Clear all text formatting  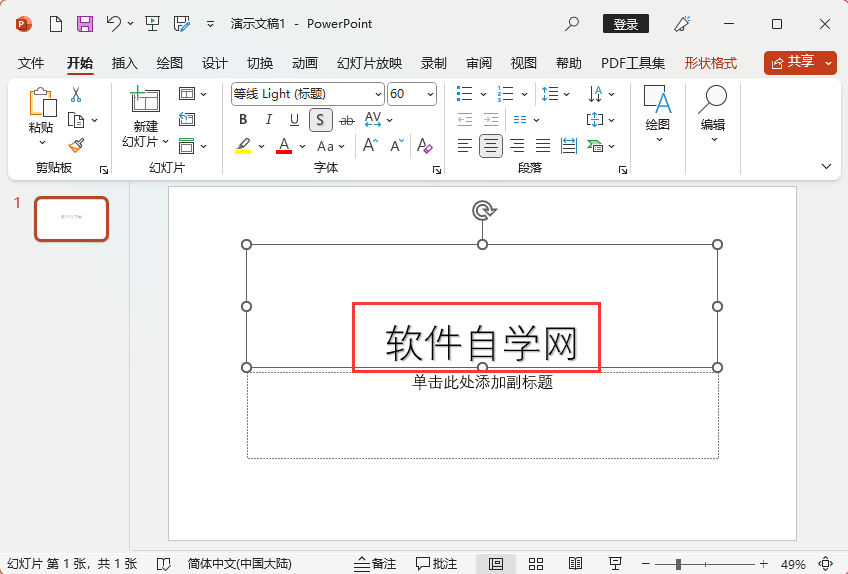click(425, 146)
